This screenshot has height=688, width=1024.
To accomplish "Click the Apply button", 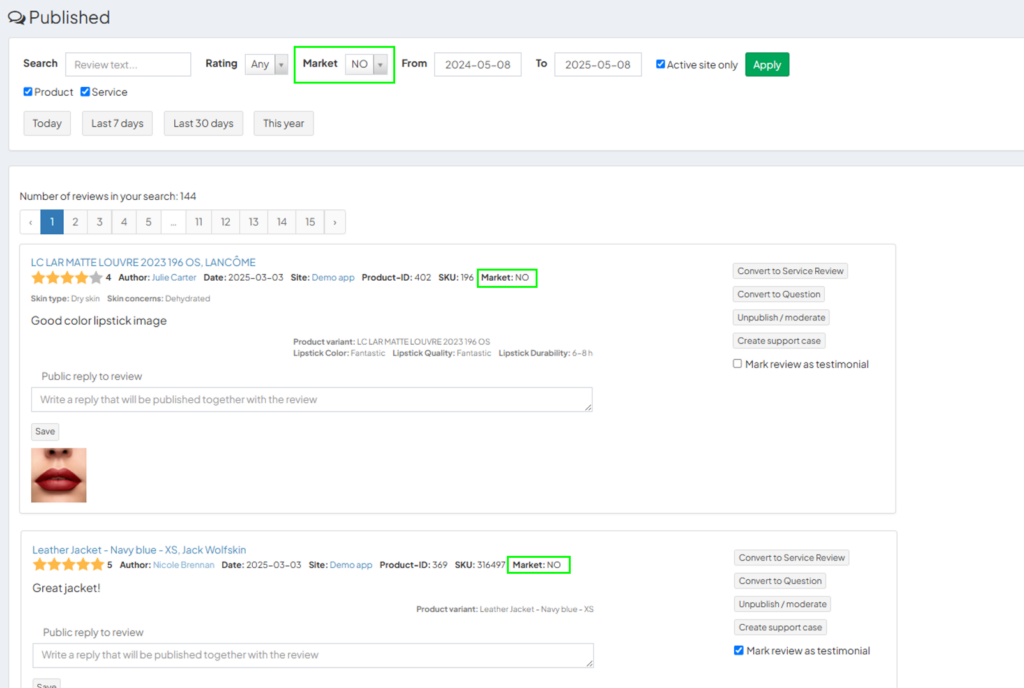I will pos(767,64).
